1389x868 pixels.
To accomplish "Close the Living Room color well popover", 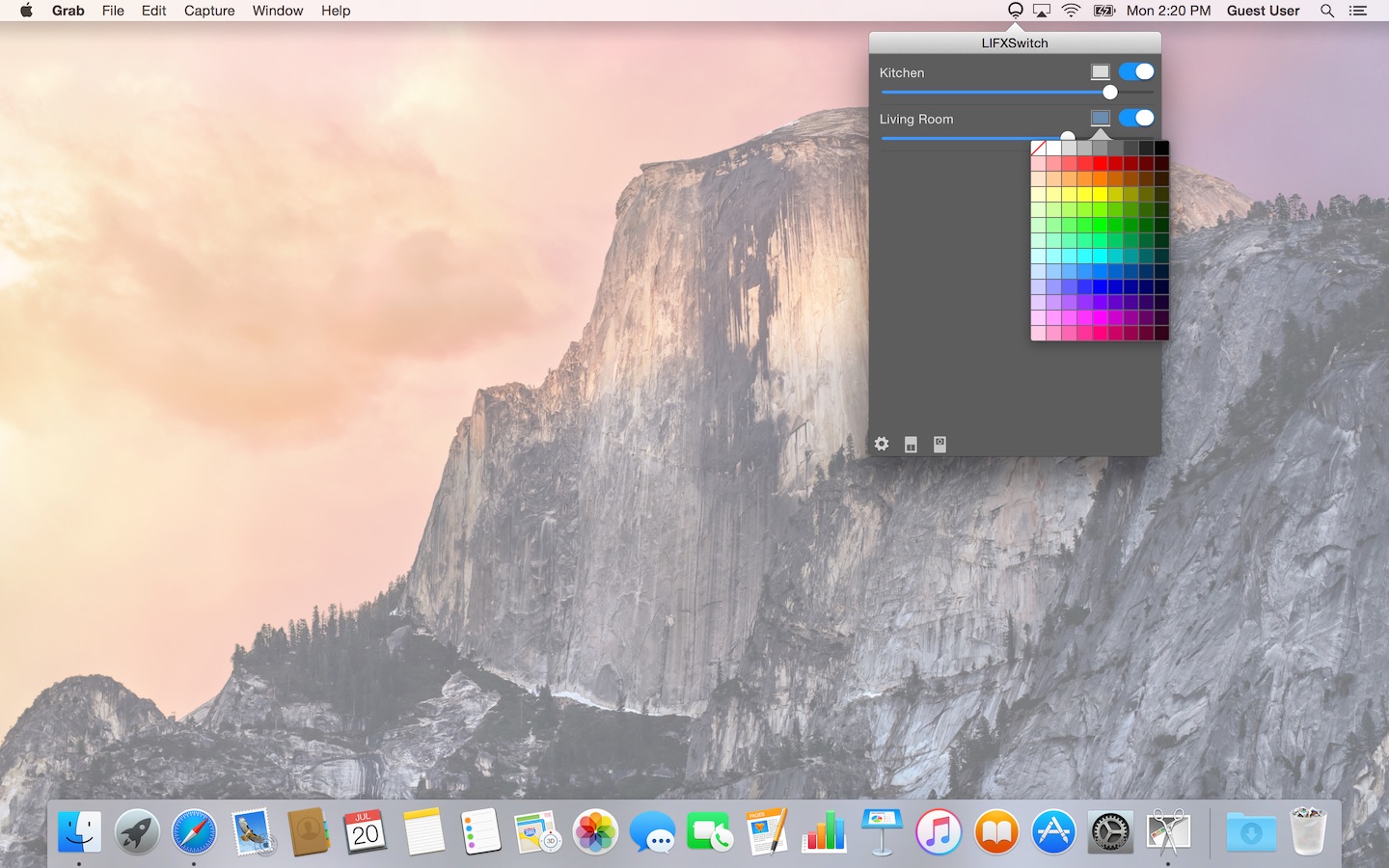I will (x=1100, y=119).
